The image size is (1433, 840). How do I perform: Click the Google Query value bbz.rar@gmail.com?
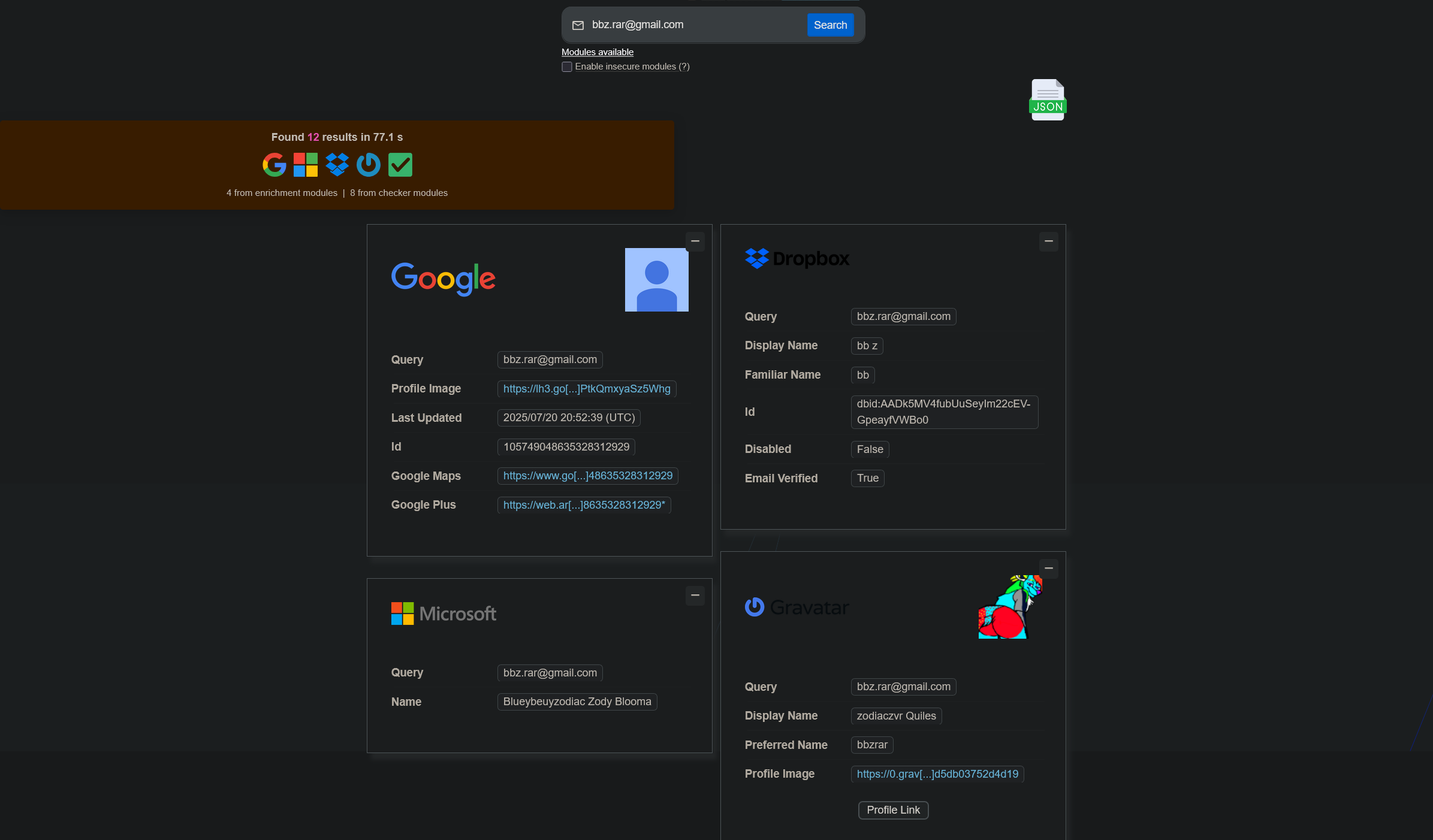click(550, 359)
